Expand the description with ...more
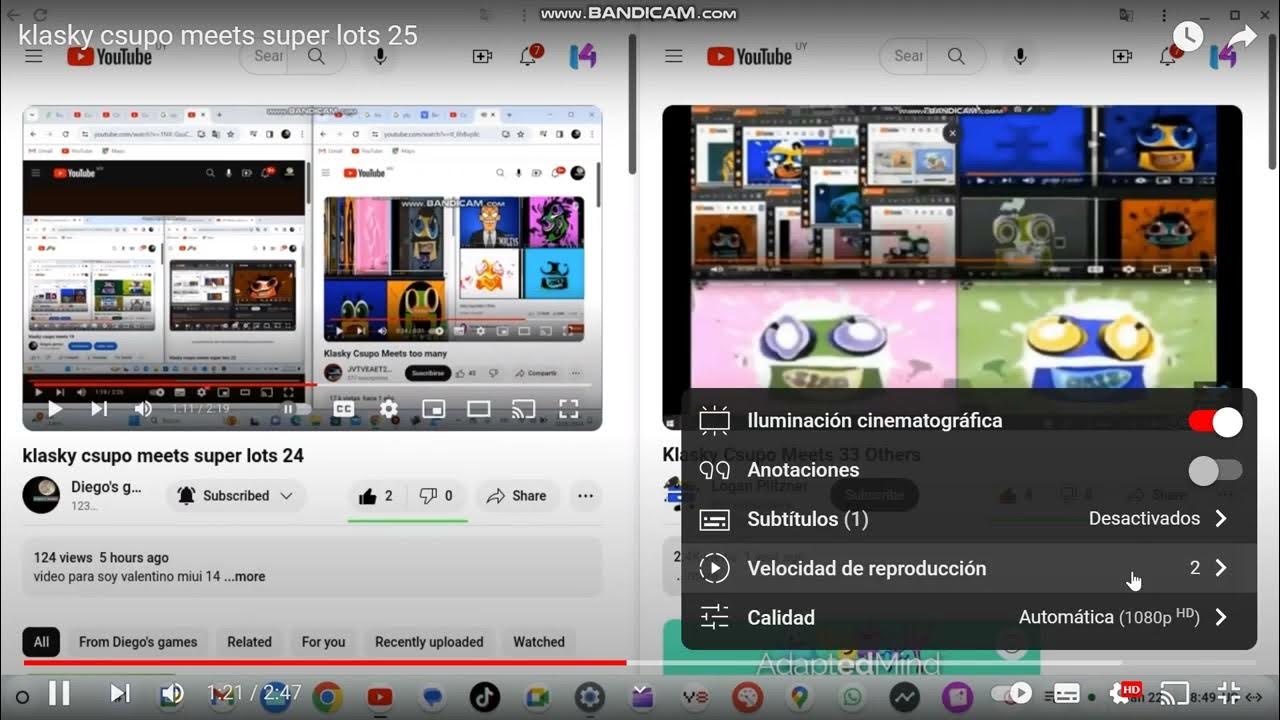 [x=245, y=577]
